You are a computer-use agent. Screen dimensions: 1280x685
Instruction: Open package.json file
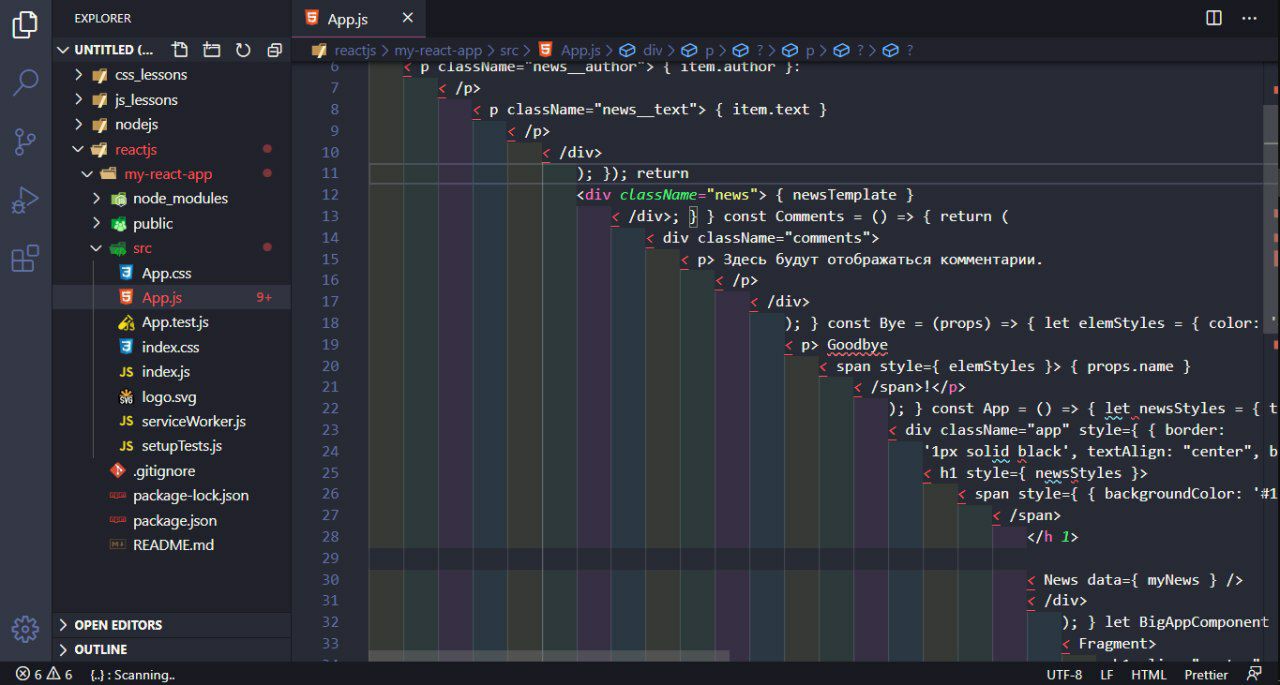(174, 520)
